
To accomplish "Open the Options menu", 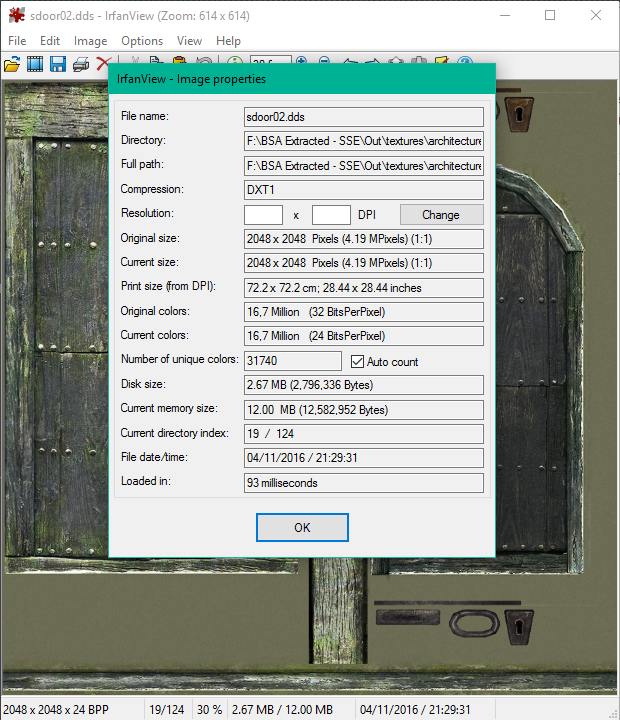I will click(142, 41).
